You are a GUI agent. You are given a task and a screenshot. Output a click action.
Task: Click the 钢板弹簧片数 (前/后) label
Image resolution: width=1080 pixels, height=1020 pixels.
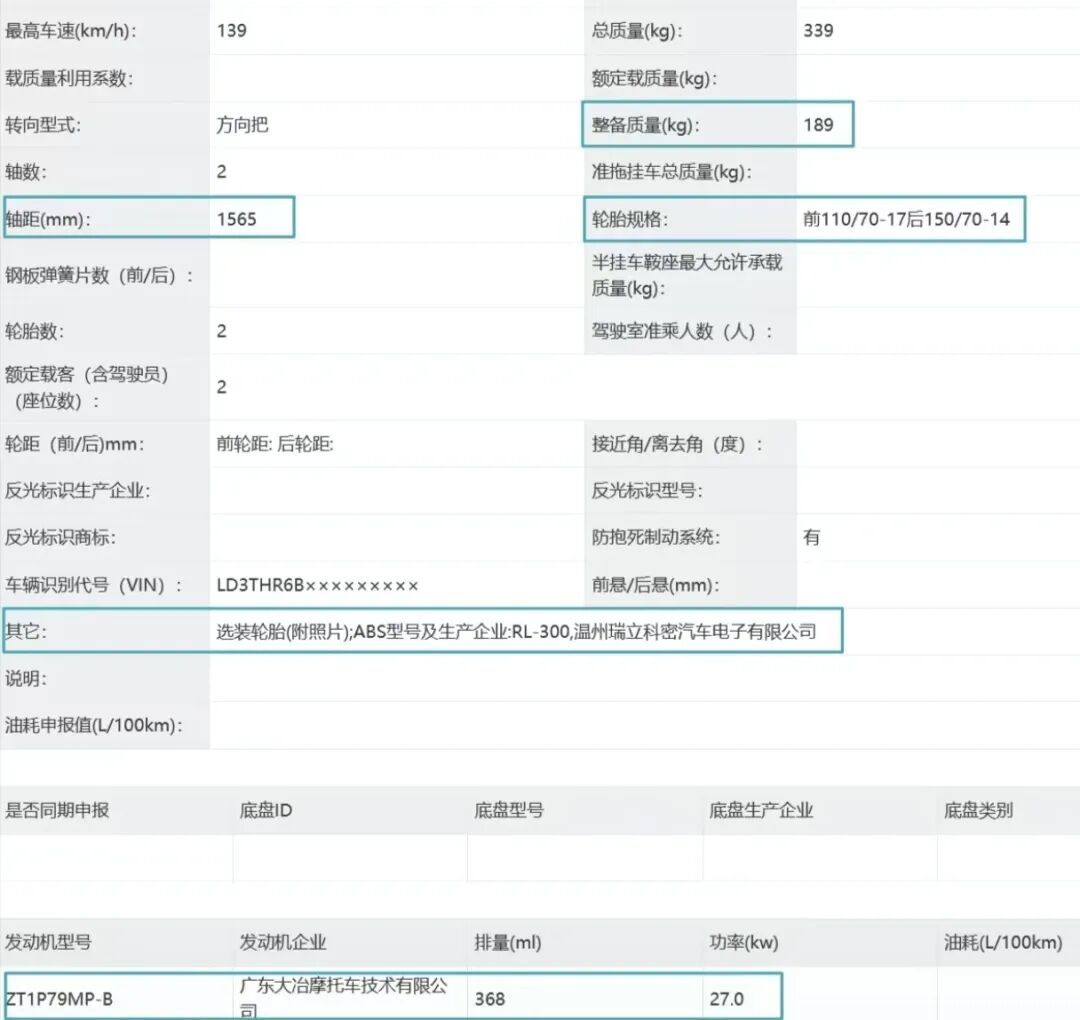[x=99, y=276]
